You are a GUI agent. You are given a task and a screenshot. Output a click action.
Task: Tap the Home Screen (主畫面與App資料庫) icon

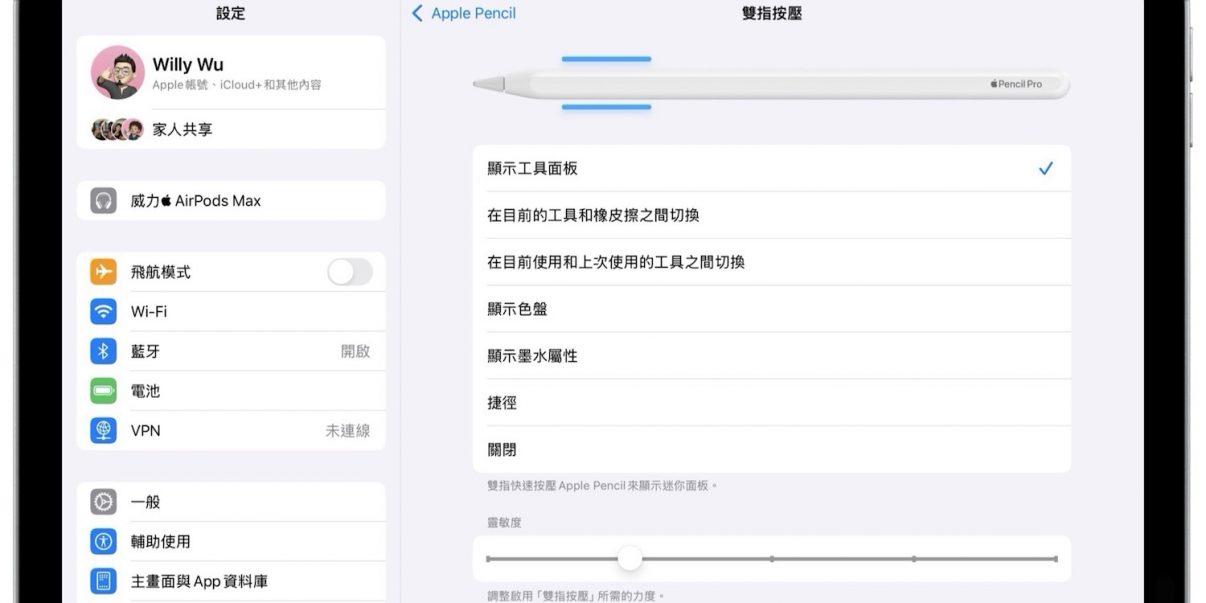click(x=104, y=581)
